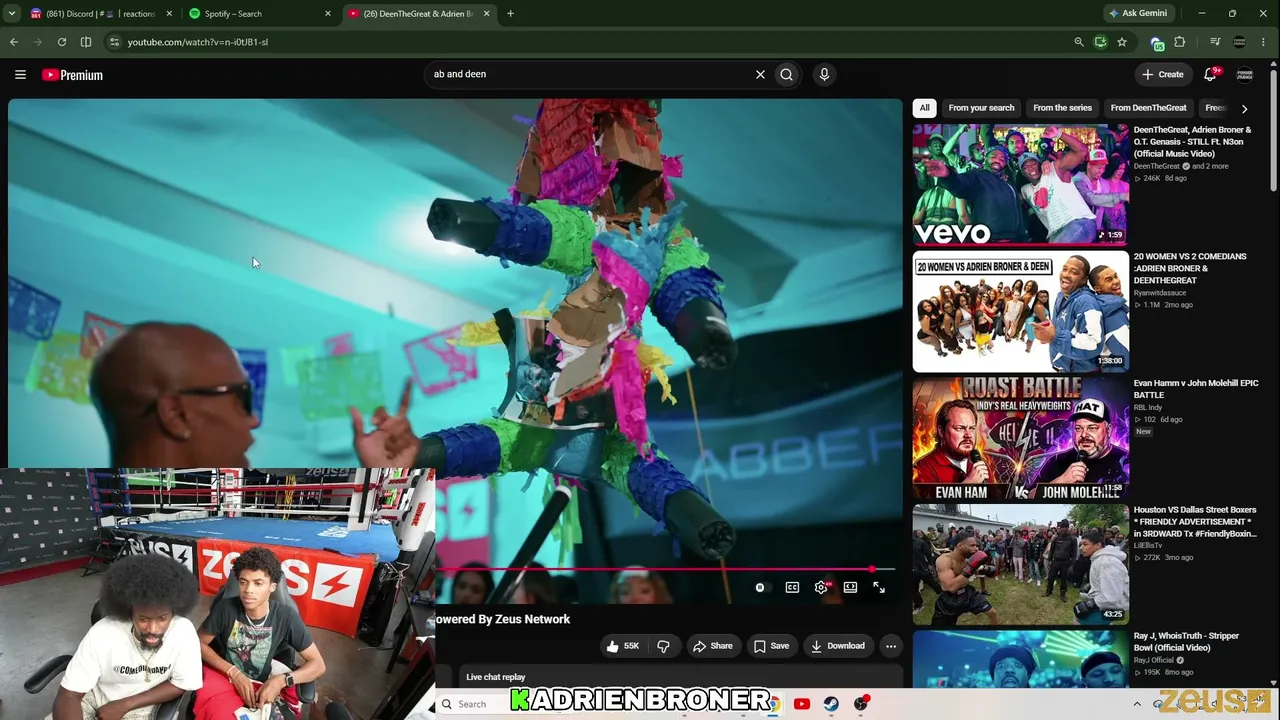Toggle the browser side panel icon
Screen dimensions: 1280x720
tap(86, 42)
